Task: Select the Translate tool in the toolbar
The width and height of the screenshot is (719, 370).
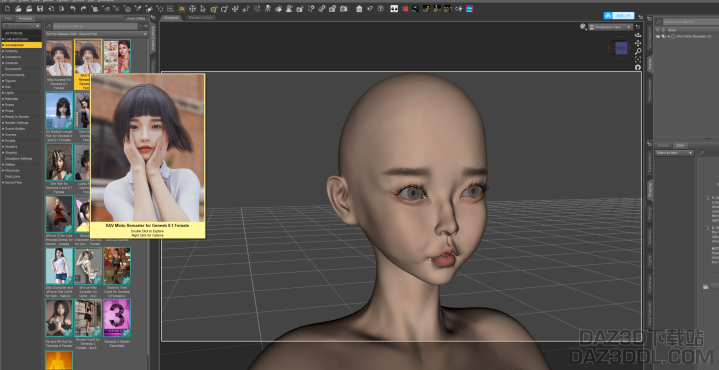Action: pos(235,9)
